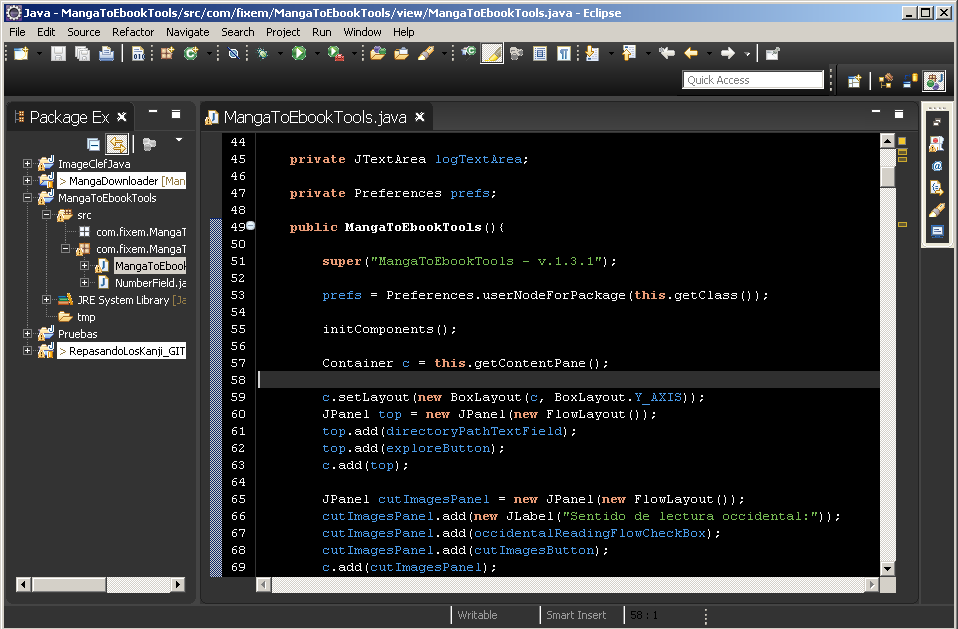Screen dimensions: 958x629
Task: Open the Window menu
Action: point(362,32)
